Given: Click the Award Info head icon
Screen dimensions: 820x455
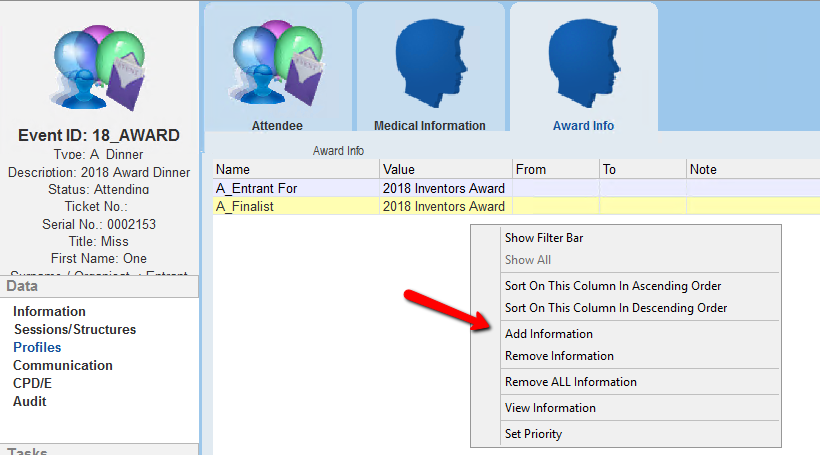Looking at the screenshot, I should coord(583,64).
